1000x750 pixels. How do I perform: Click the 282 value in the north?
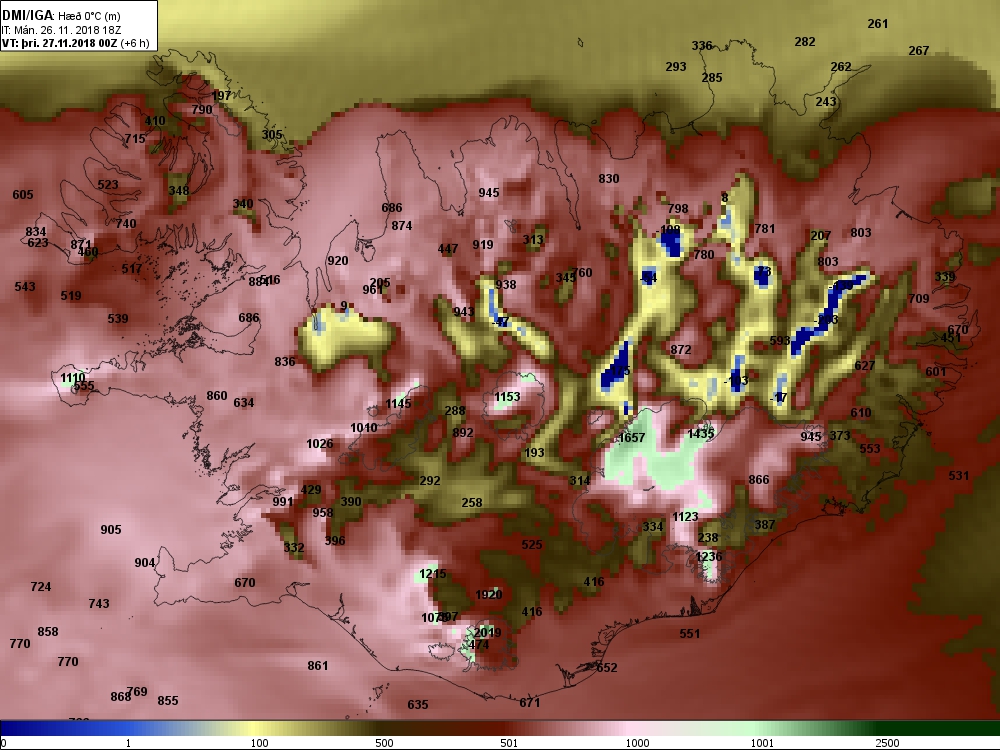pos(805,41)
